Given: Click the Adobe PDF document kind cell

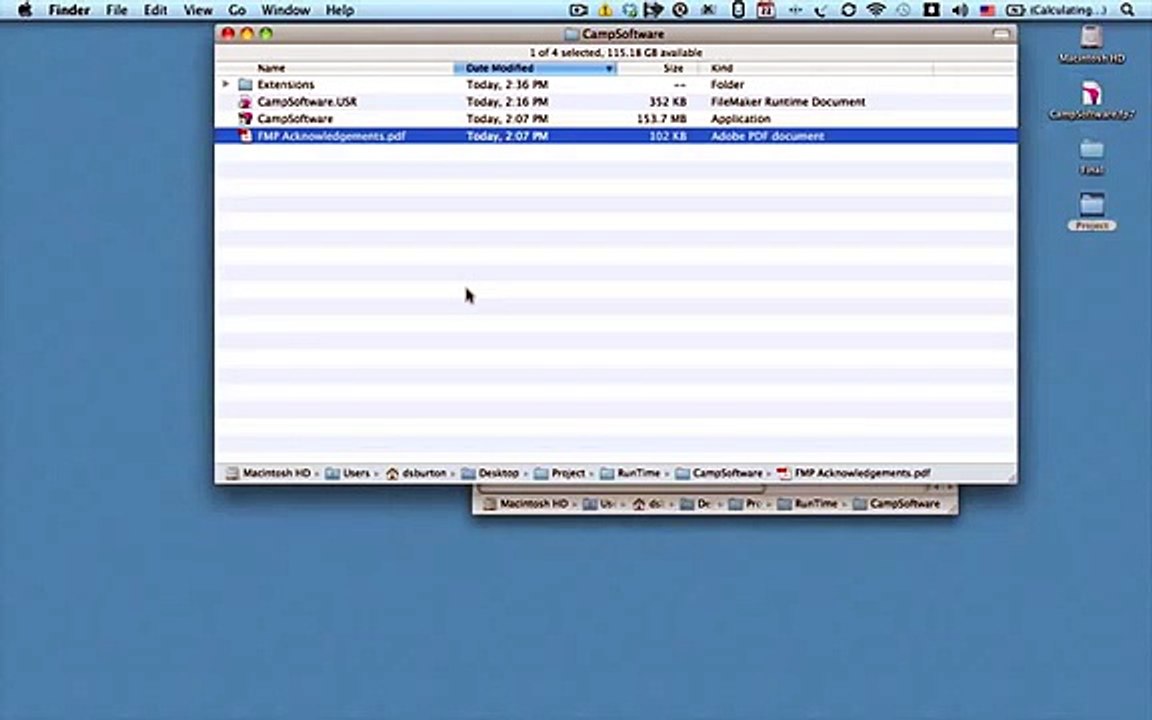Looking at the screenshot, I should point(767,135).
